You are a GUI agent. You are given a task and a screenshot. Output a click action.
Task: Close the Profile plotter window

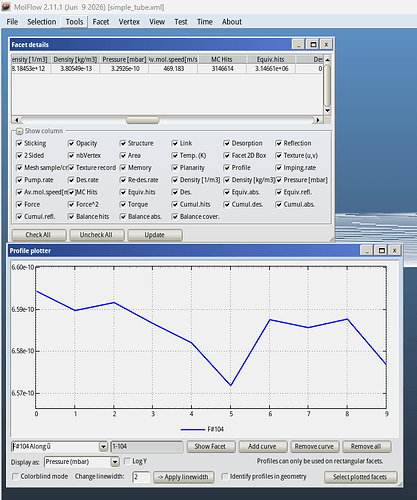pos(395,250)
